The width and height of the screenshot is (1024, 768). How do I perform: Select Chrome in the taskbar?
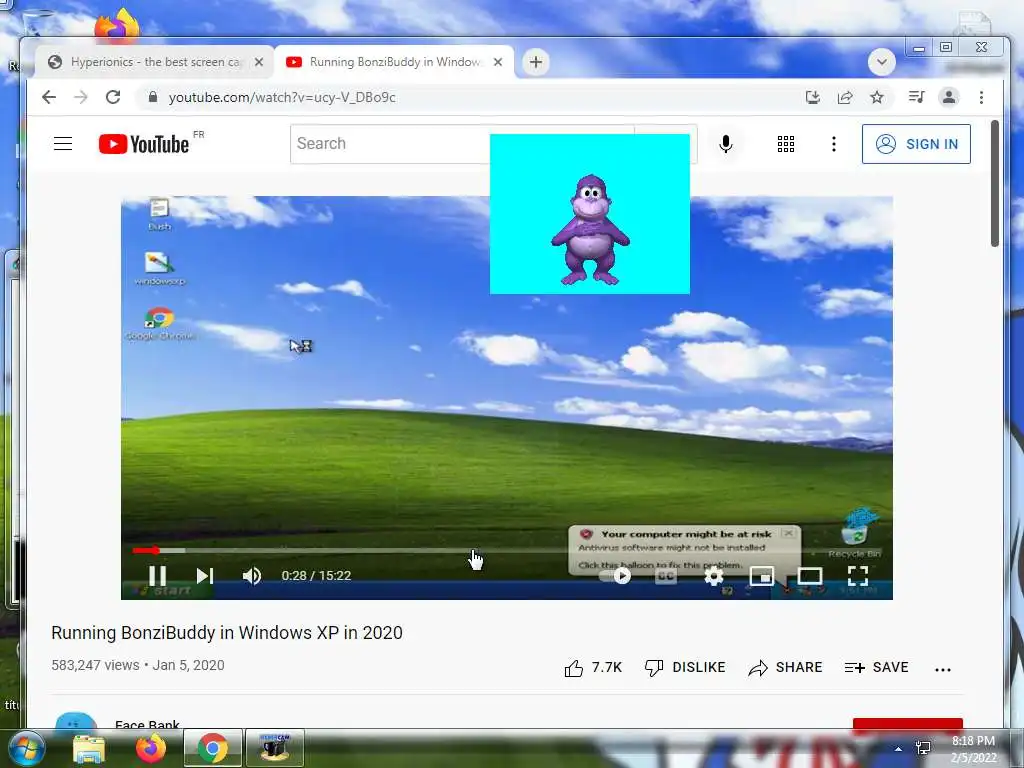(212, 748)
